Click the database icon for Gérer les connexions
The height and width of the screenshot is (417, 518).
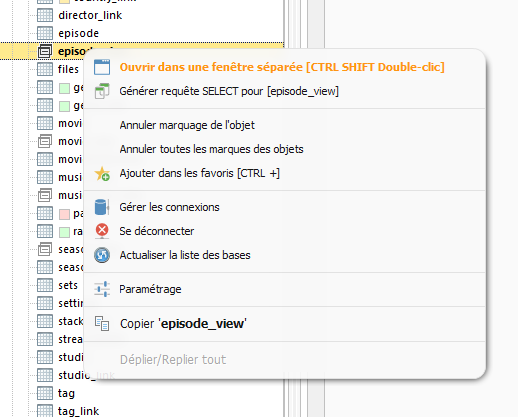point(102,207)
